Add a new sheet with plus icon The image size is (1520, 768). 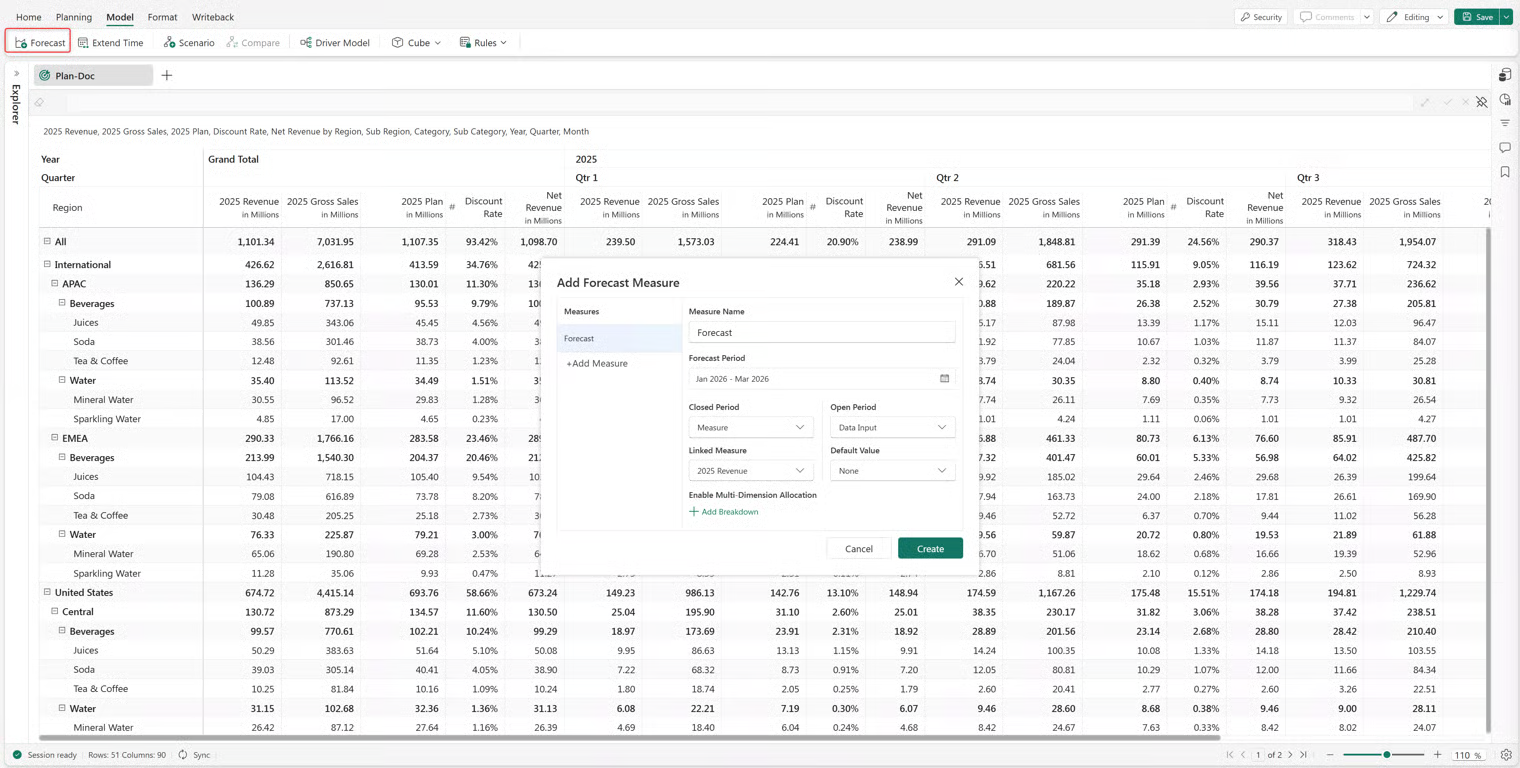point(167,75)
